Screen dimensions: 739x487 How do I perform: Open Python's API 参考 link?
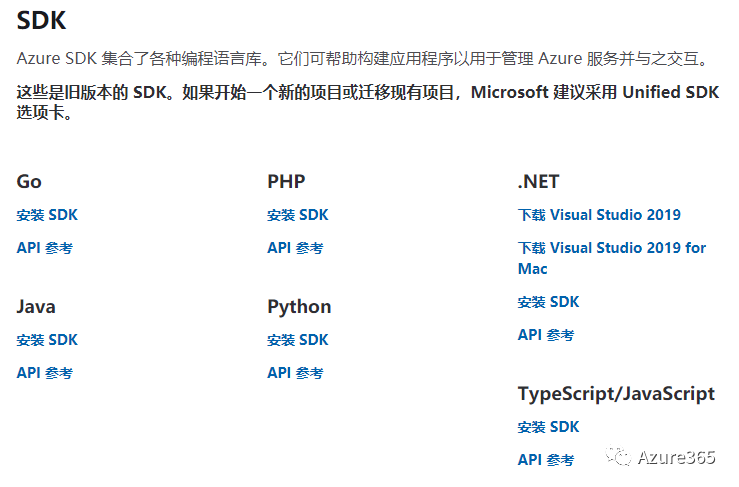295,373
